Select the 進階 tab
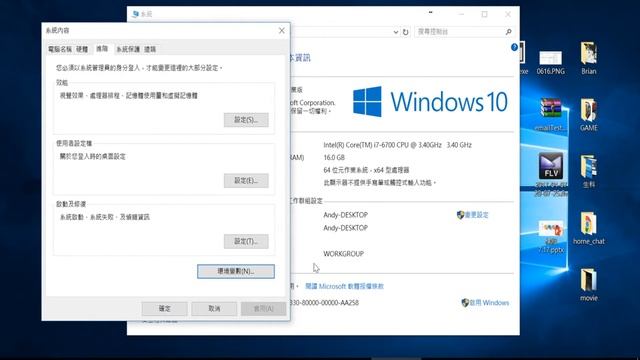The height and width of the screenshot is (360, 640). point(102,49)
